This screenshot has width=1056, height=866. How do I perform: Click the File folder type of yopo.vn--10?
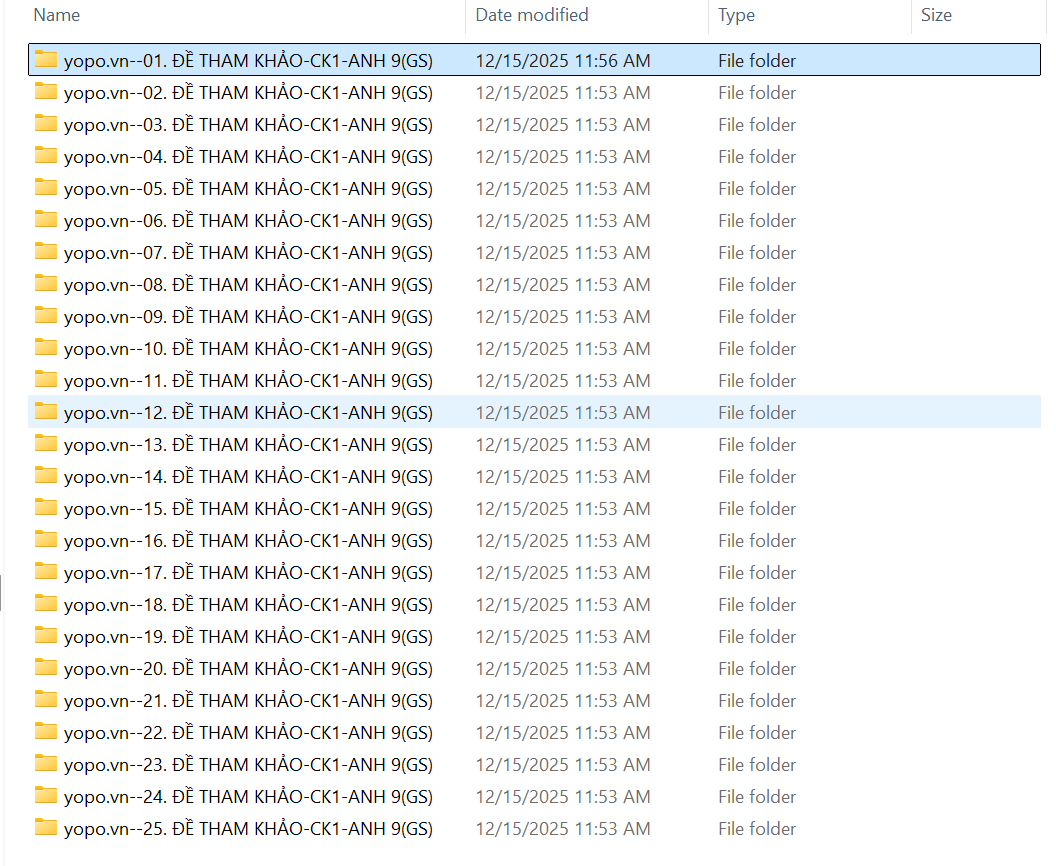pos(757,349)
